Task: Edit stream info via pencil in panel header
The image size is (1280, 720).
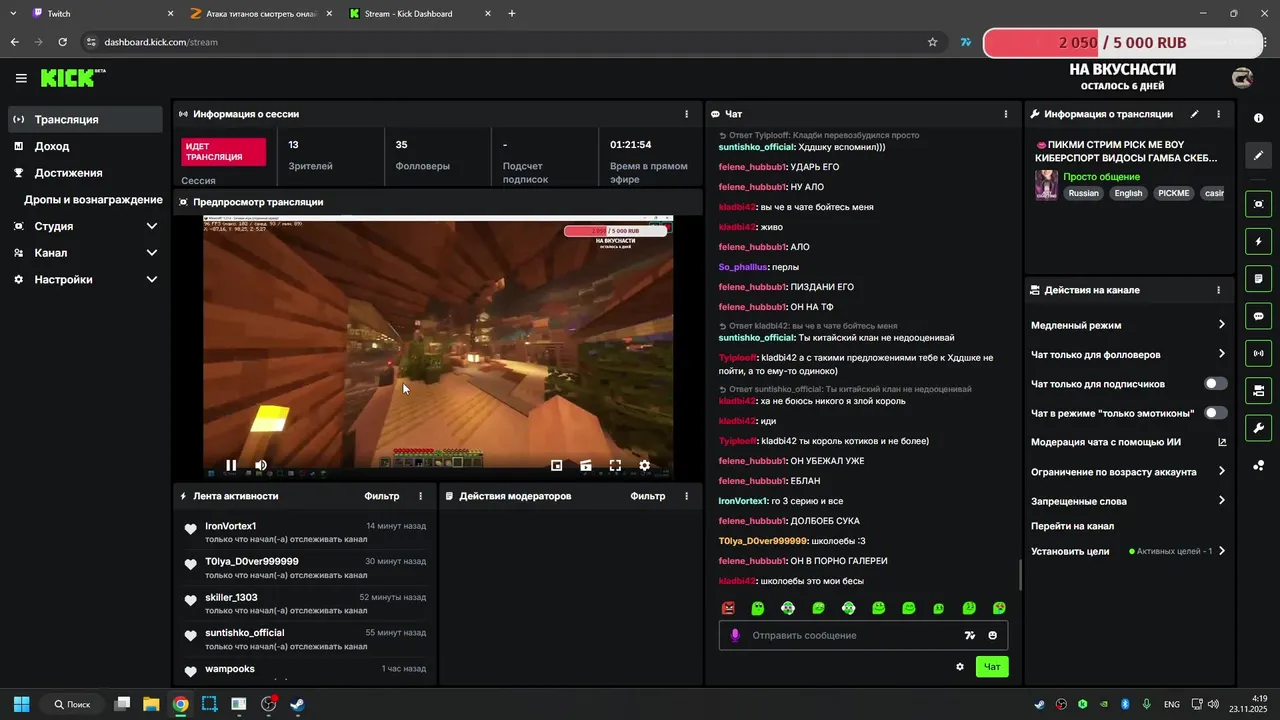Action: (x=1194, y=114)
